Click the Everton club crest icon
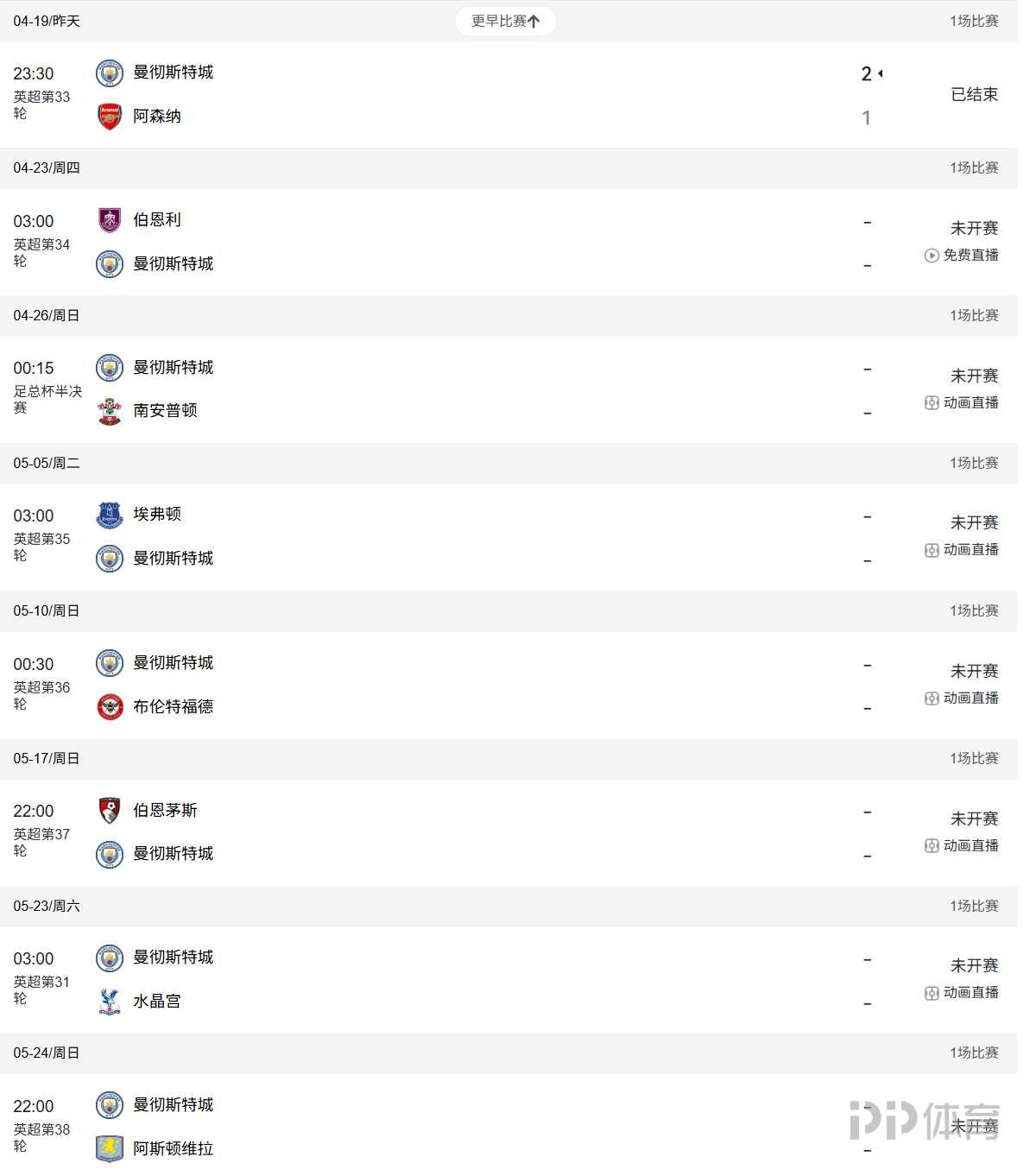 pos(110,515)
